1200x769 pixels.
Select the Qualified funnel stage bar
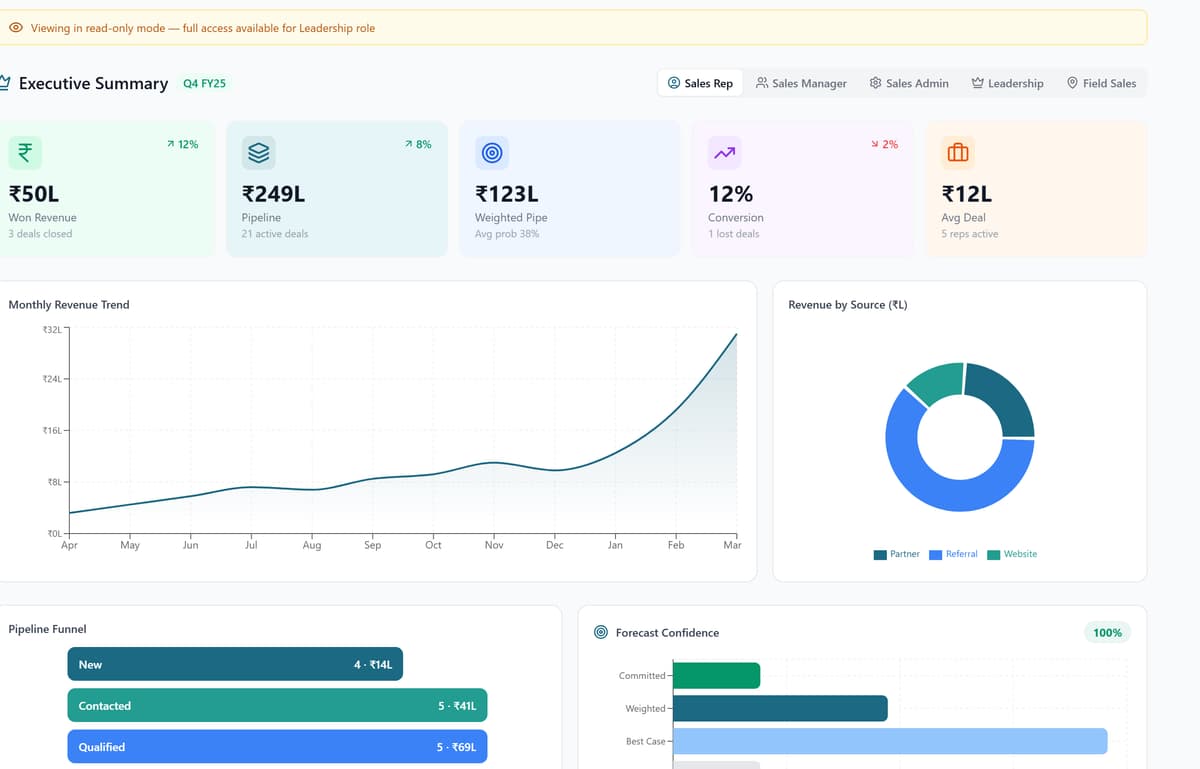(277, 746)
